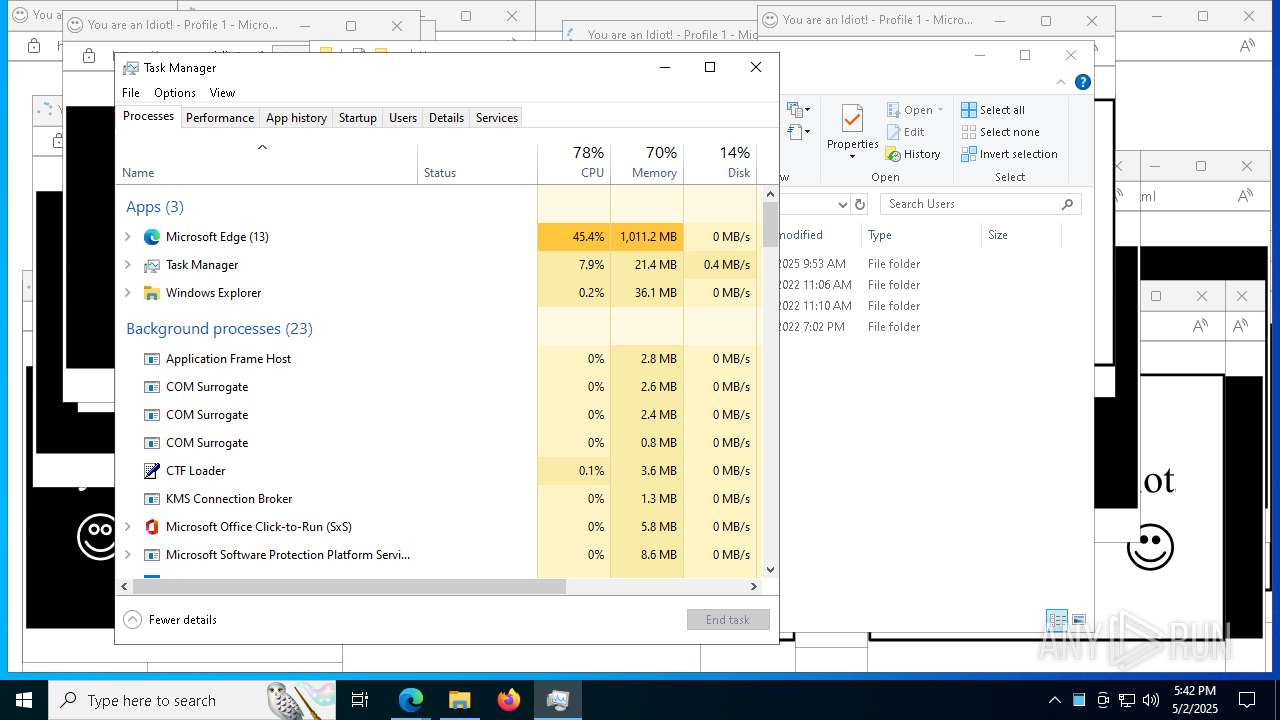The height and width of the screenshot is (720, 1280).
Task: Expand the Task Manager process row
Action: click(x=127, y=265)
